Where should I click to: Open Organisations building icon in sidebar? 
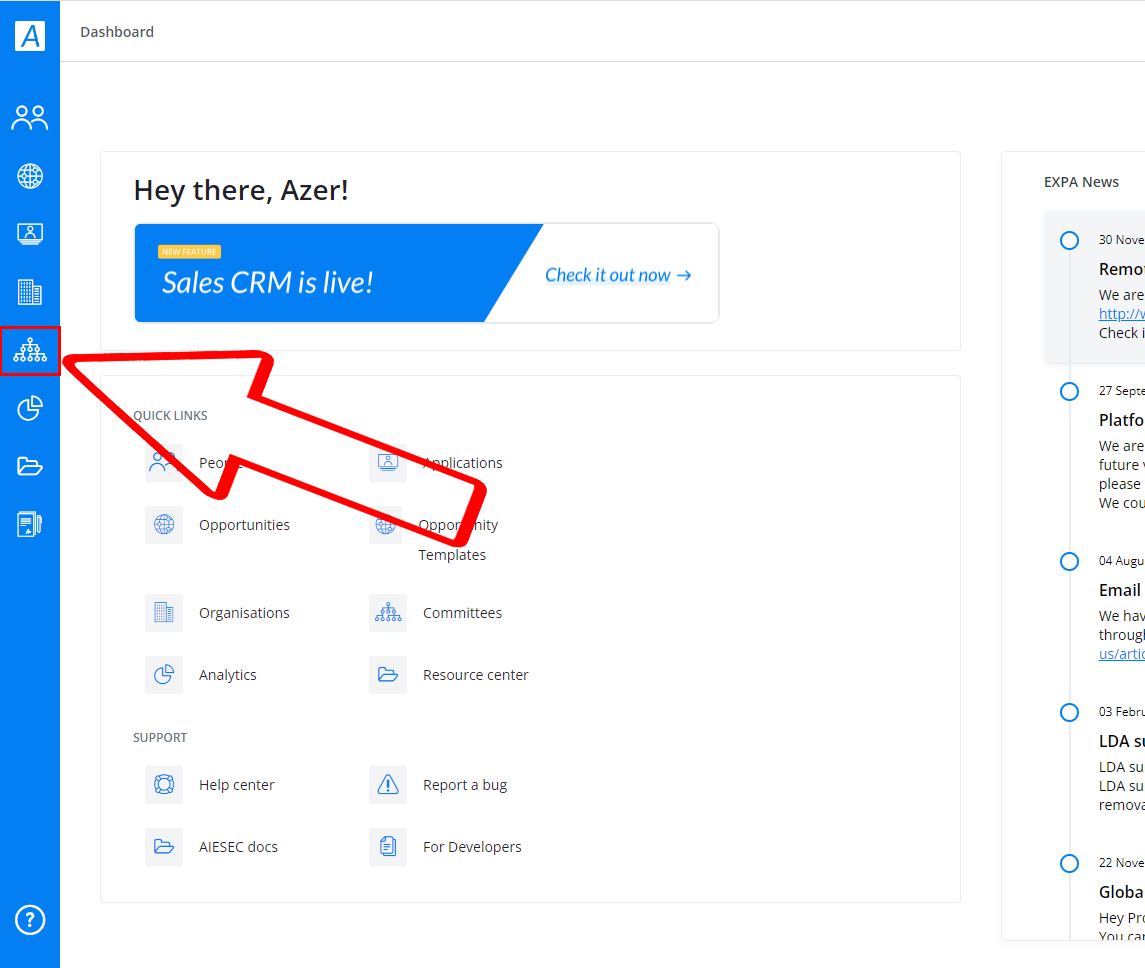30,292
